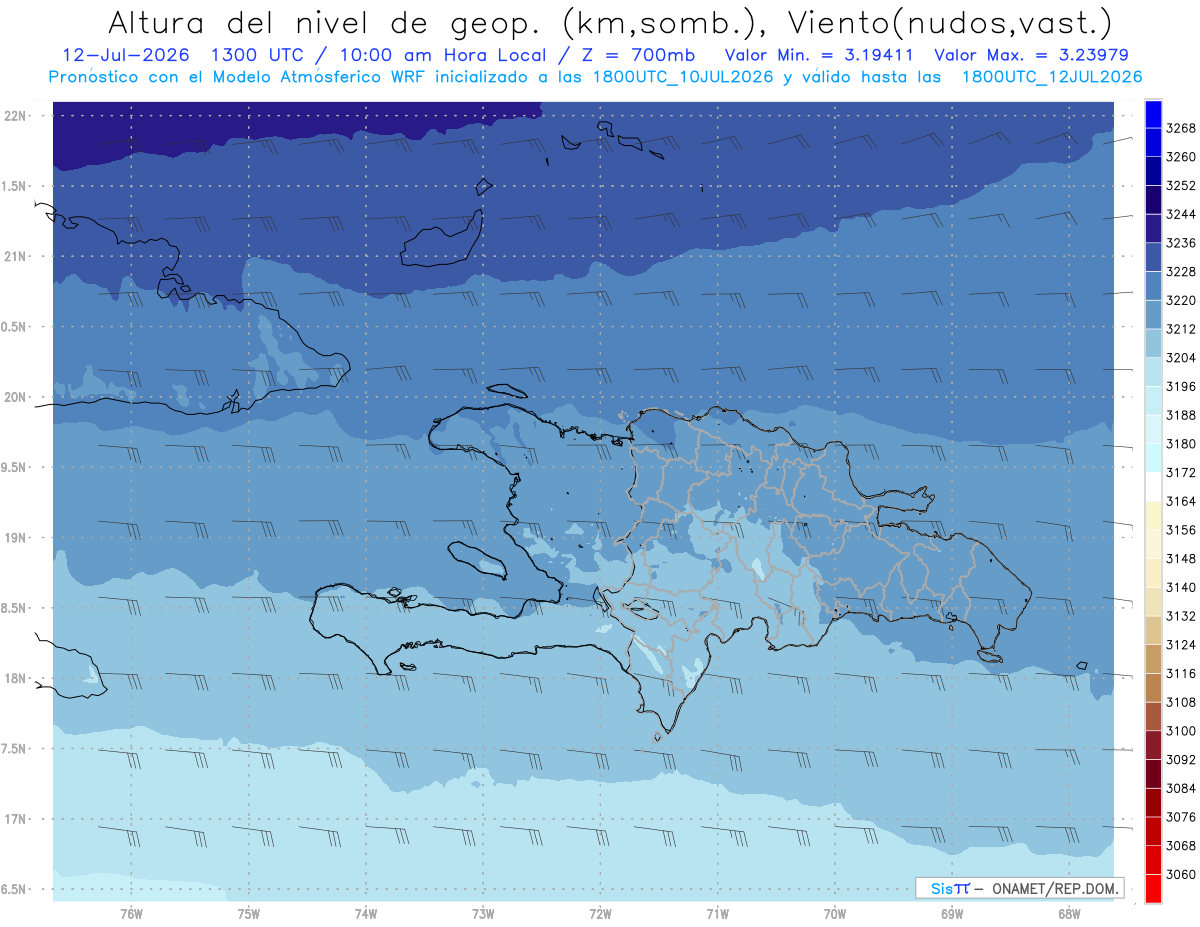This screenshot has width=1200, height=927.
Task: Click the '3116' color scale label
Action: (x=1181, y=674)
